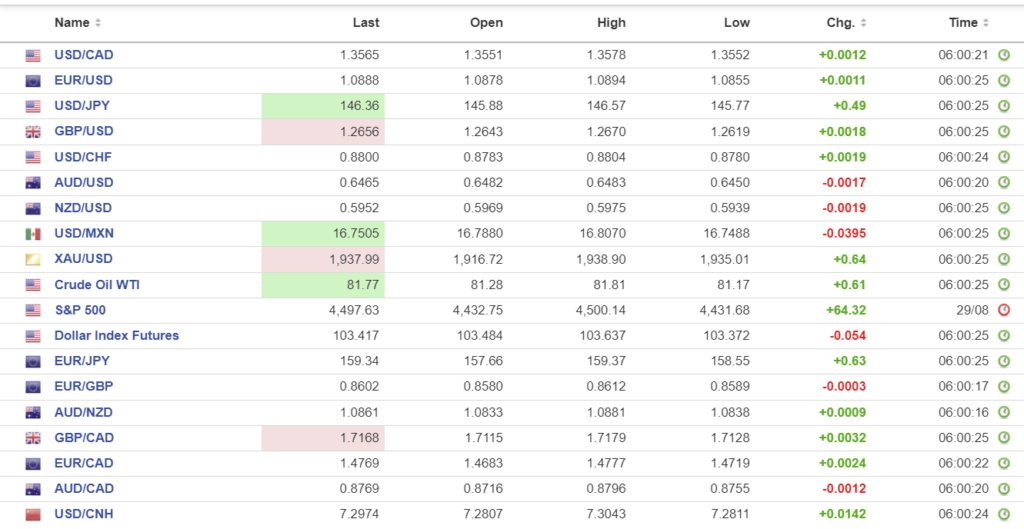Viewport: 1024px width, 529px height.
Task: Open the EUR/GBP pair link
Action: point(83,387)
